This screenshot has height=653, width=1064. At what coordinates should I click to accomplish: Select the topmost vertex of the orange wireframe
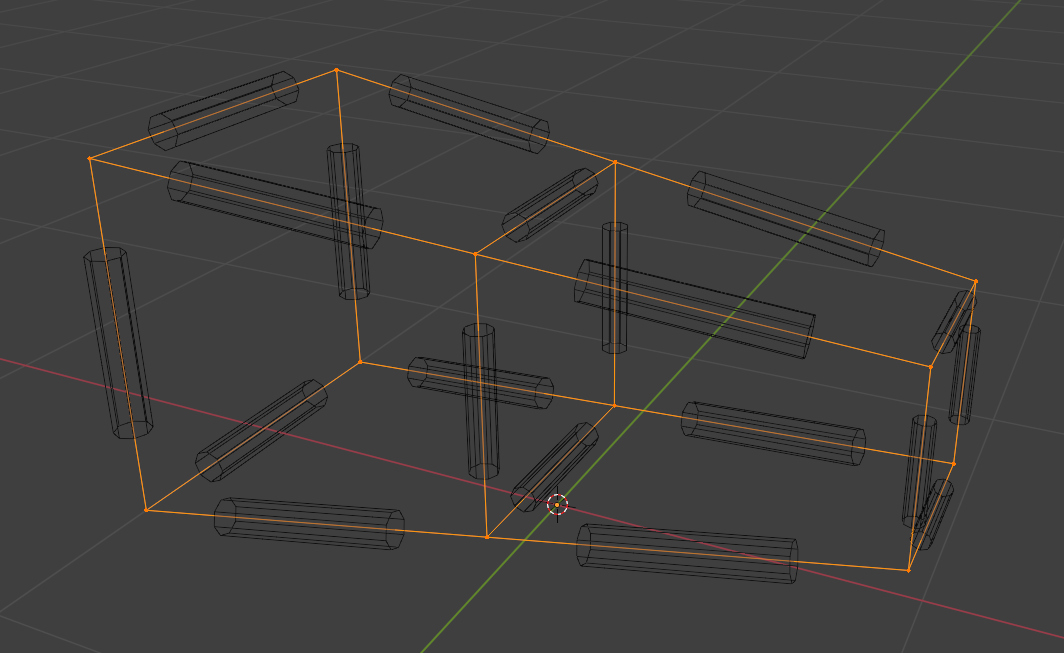pos(336,70)
